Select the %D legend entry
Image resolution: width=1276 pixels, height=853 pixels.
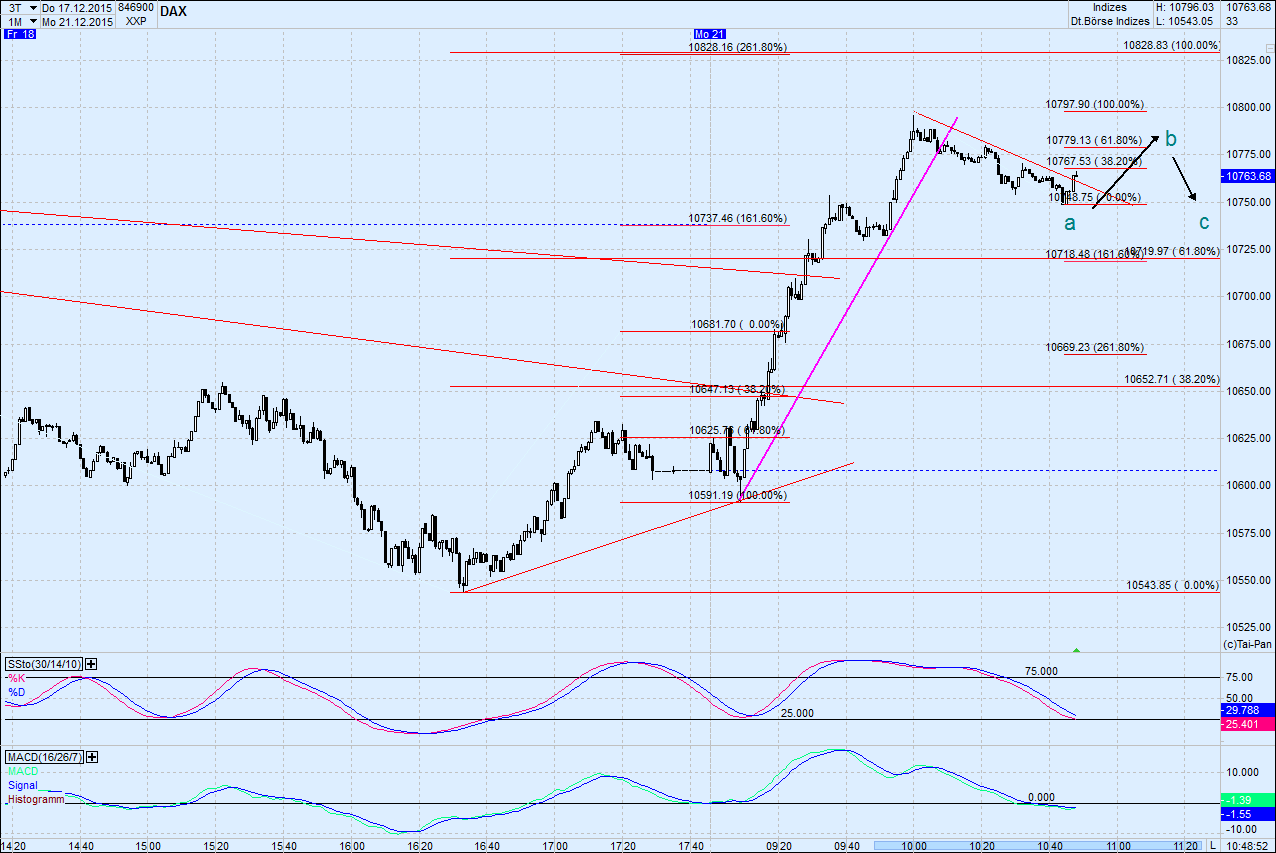point(16,691)
